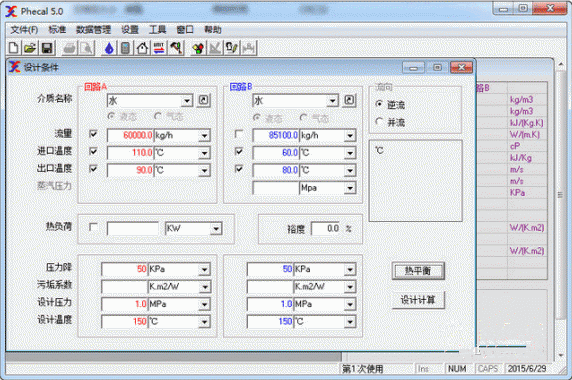Click the 热平衡 button
The width and height of the screenshot is (572, 380).
[x=418, y=271]
